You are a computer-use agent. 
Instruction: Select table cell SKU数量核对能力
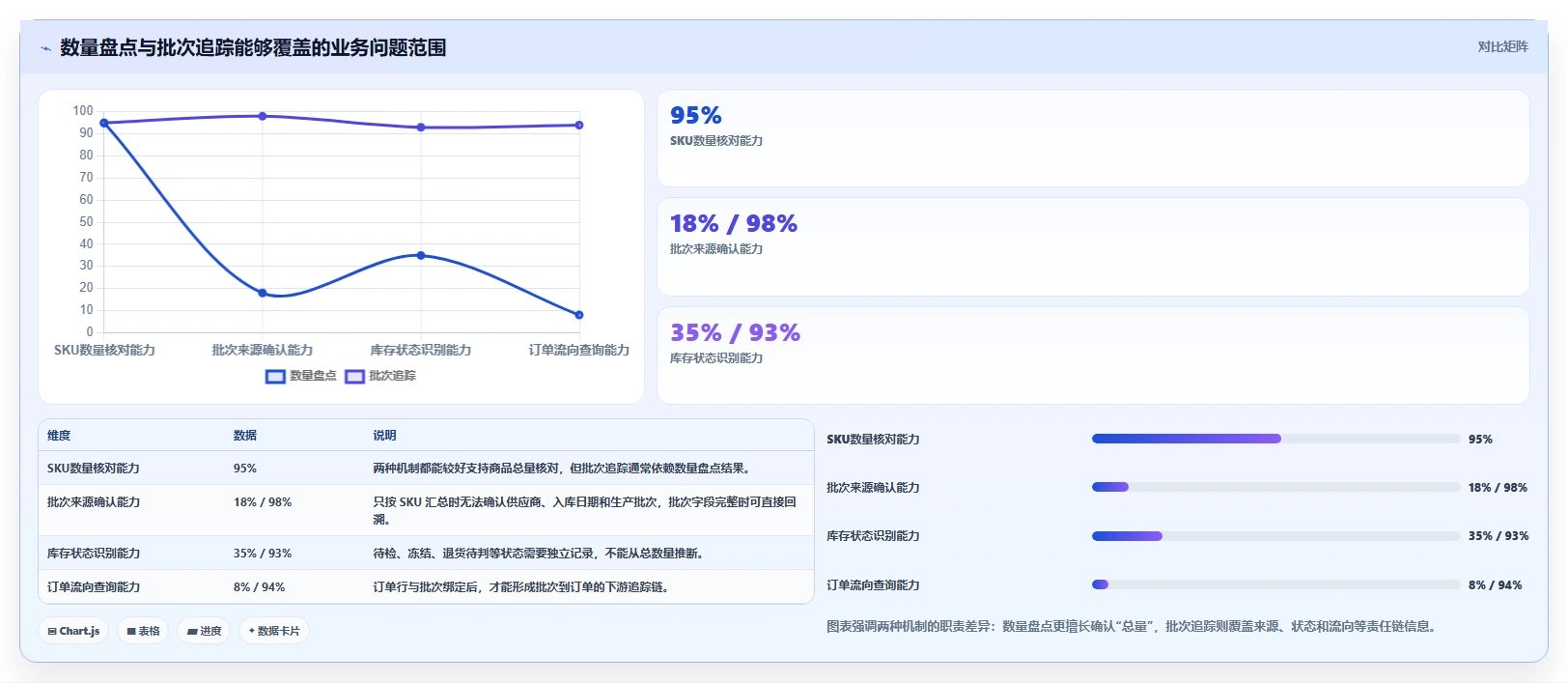click(x=94, y=469)
